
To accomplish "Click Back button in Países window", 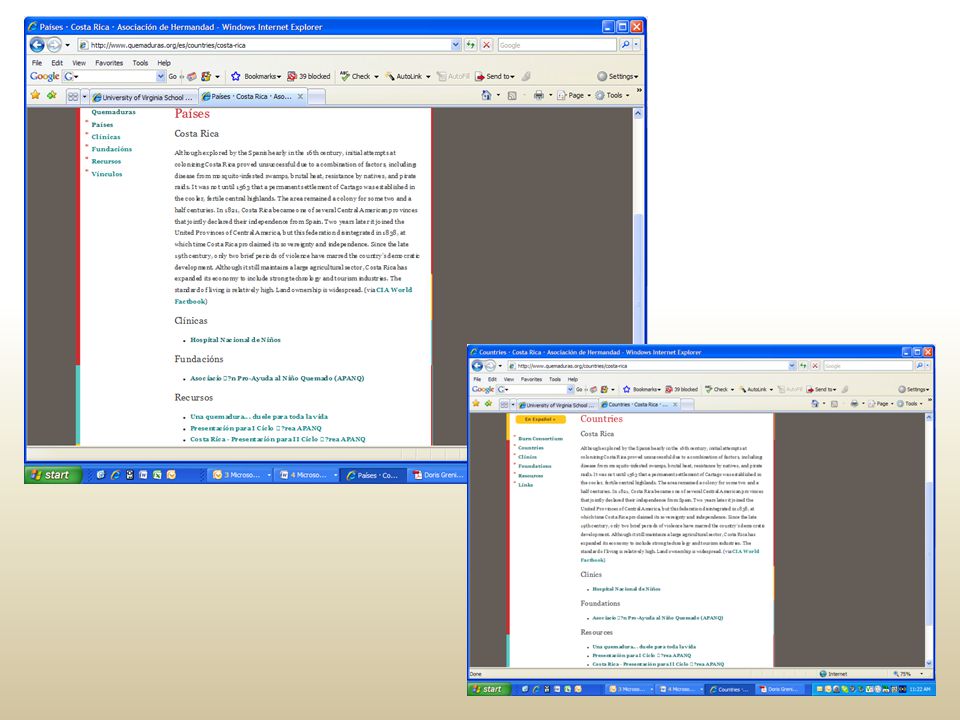I will (37, 45).
